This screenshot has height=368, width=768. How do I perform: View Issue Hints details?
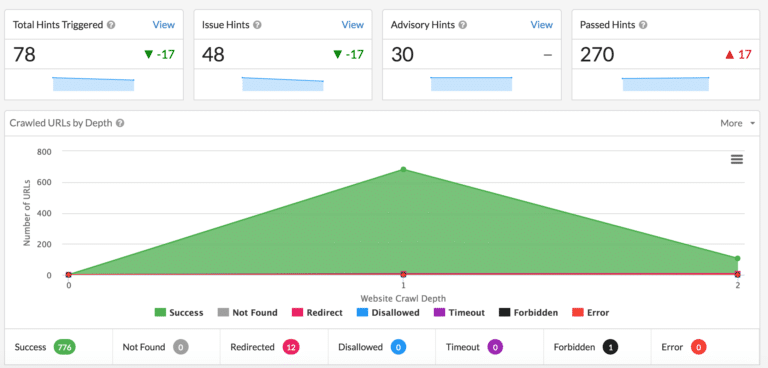click(353, 25)
